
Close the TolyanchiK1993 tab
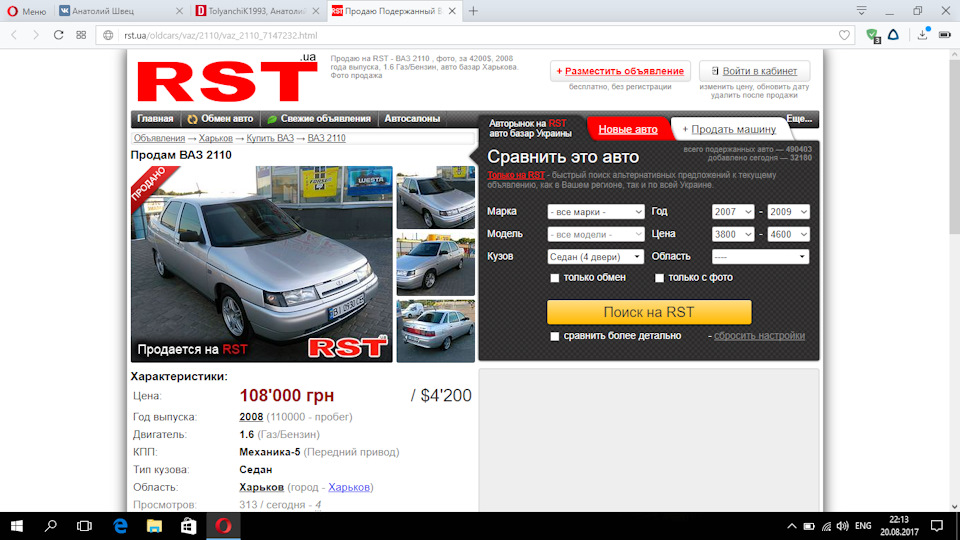pos(316,11)
